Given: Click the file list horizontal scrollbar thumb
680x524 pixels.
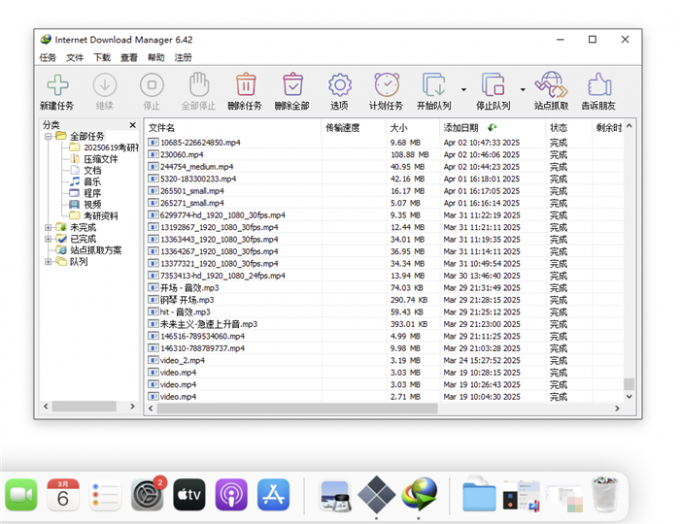Looking at the screenshot, I should point(298,408).
